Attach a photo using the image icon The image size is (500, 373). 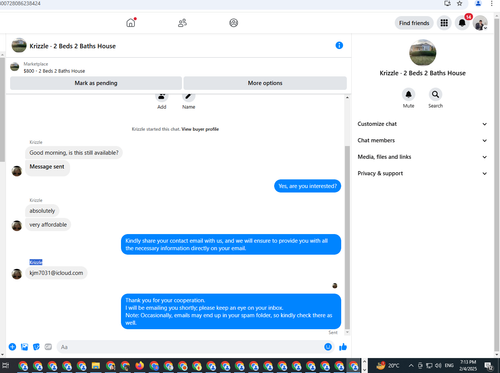pos(24,347)
